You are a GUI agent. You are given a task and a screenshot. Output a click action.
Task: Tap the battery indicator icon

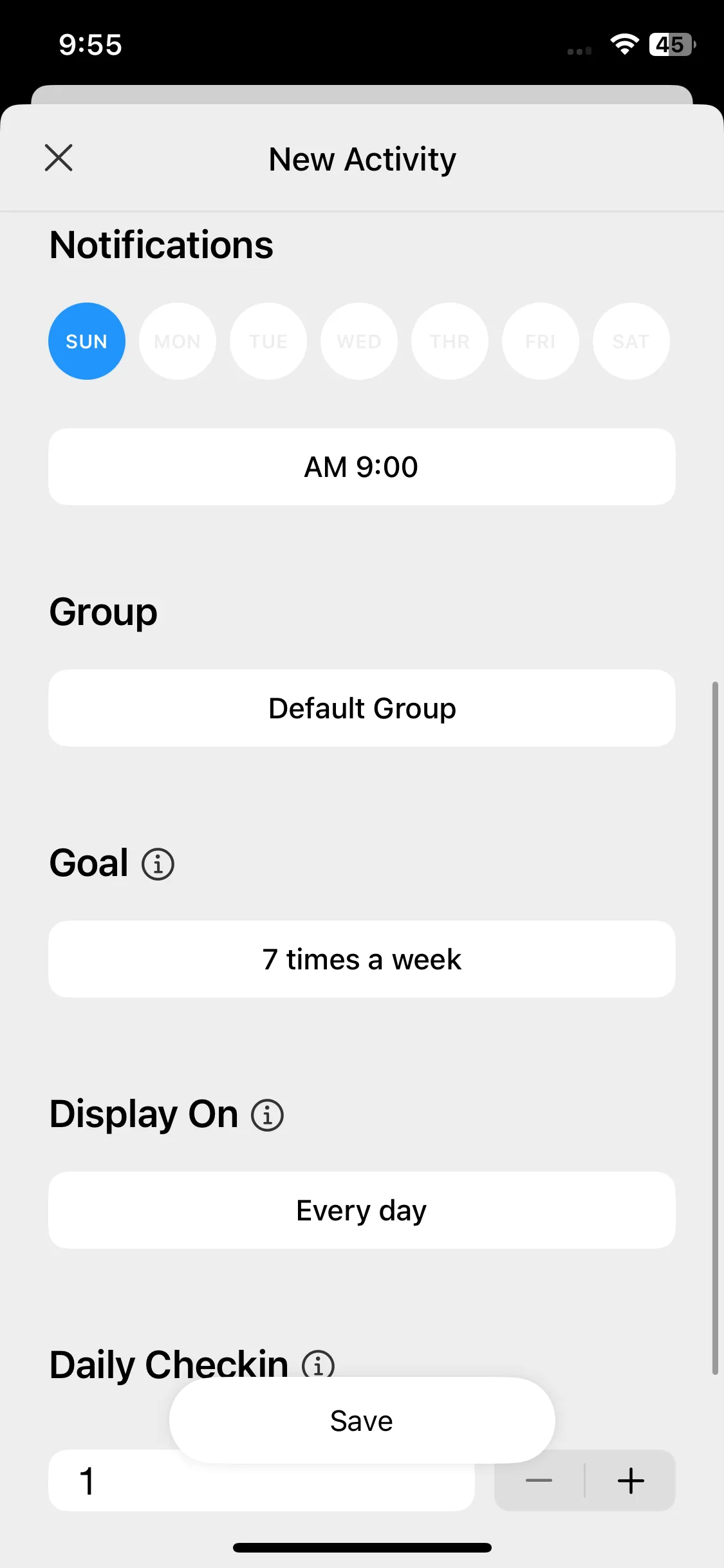click(x=673, y=44)
